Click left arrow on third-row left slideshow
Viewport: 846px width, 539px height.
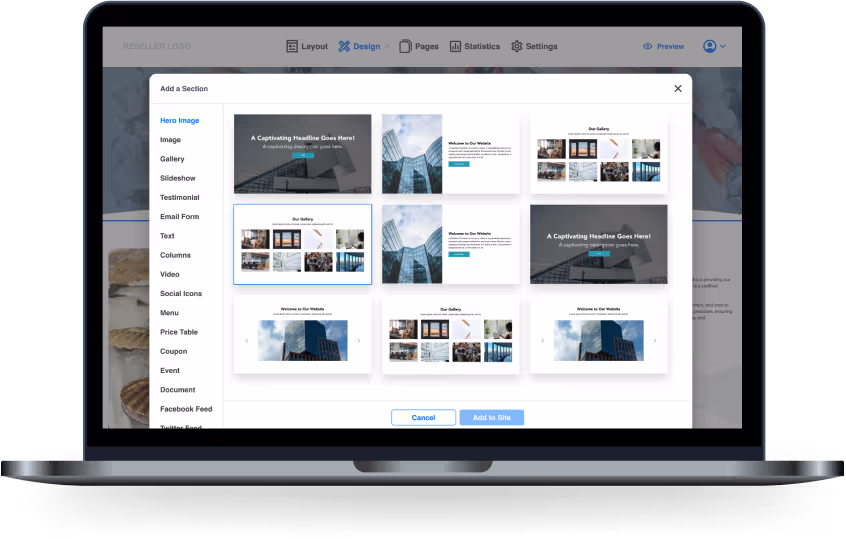[x=247, y=340]
